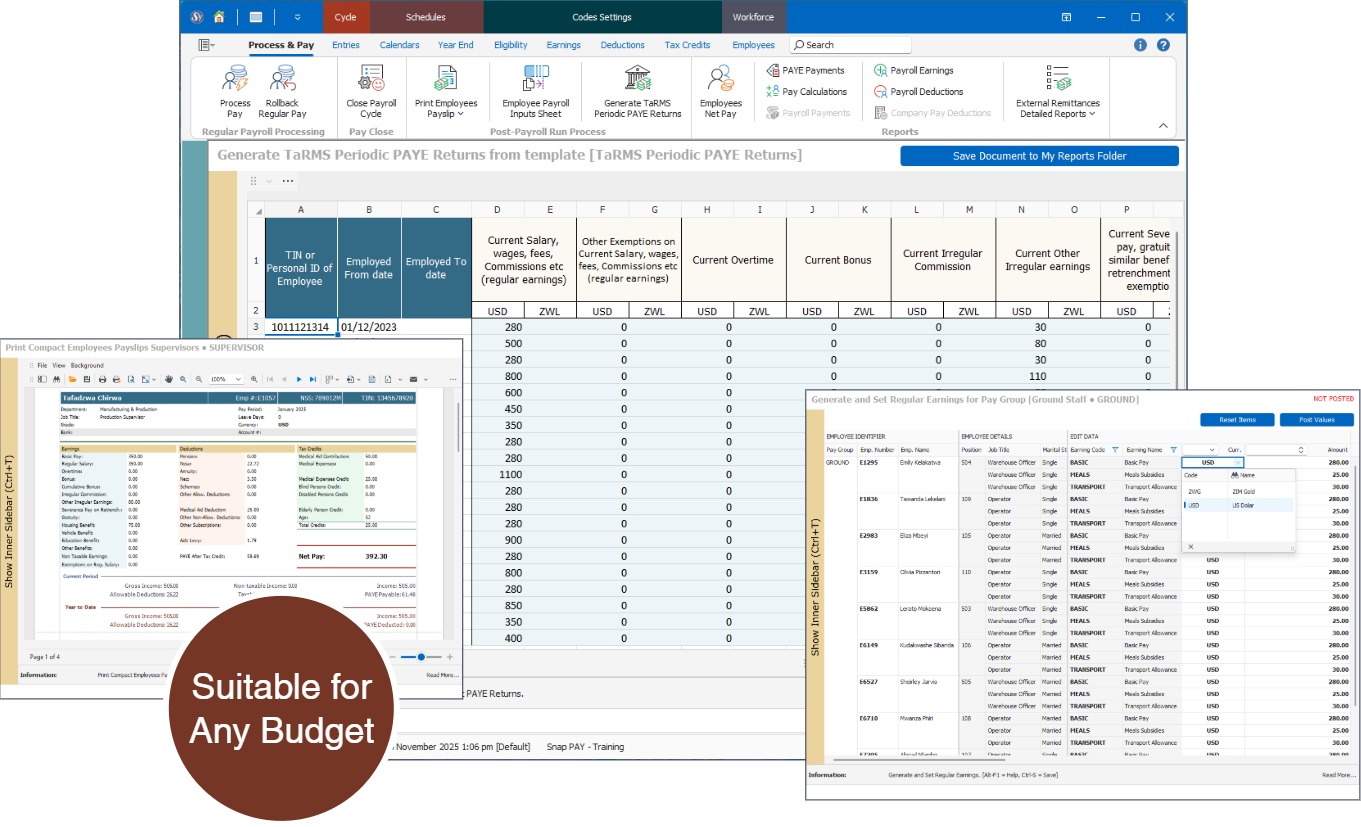The height and width of the screenshot is (827, 1361).
Task: Click the zoom out magnifier in payslip toolbar
Action: click(x=198, y=380)
